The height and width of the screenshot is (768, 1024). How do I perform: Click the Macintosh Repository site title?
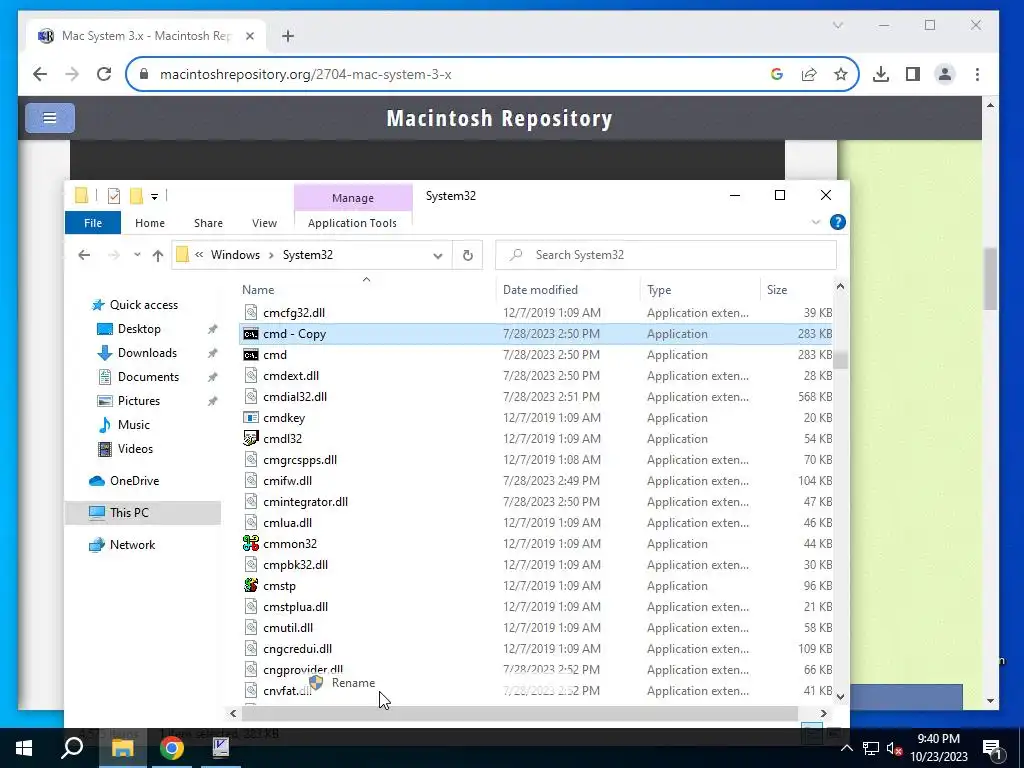(x=500, y=118)
